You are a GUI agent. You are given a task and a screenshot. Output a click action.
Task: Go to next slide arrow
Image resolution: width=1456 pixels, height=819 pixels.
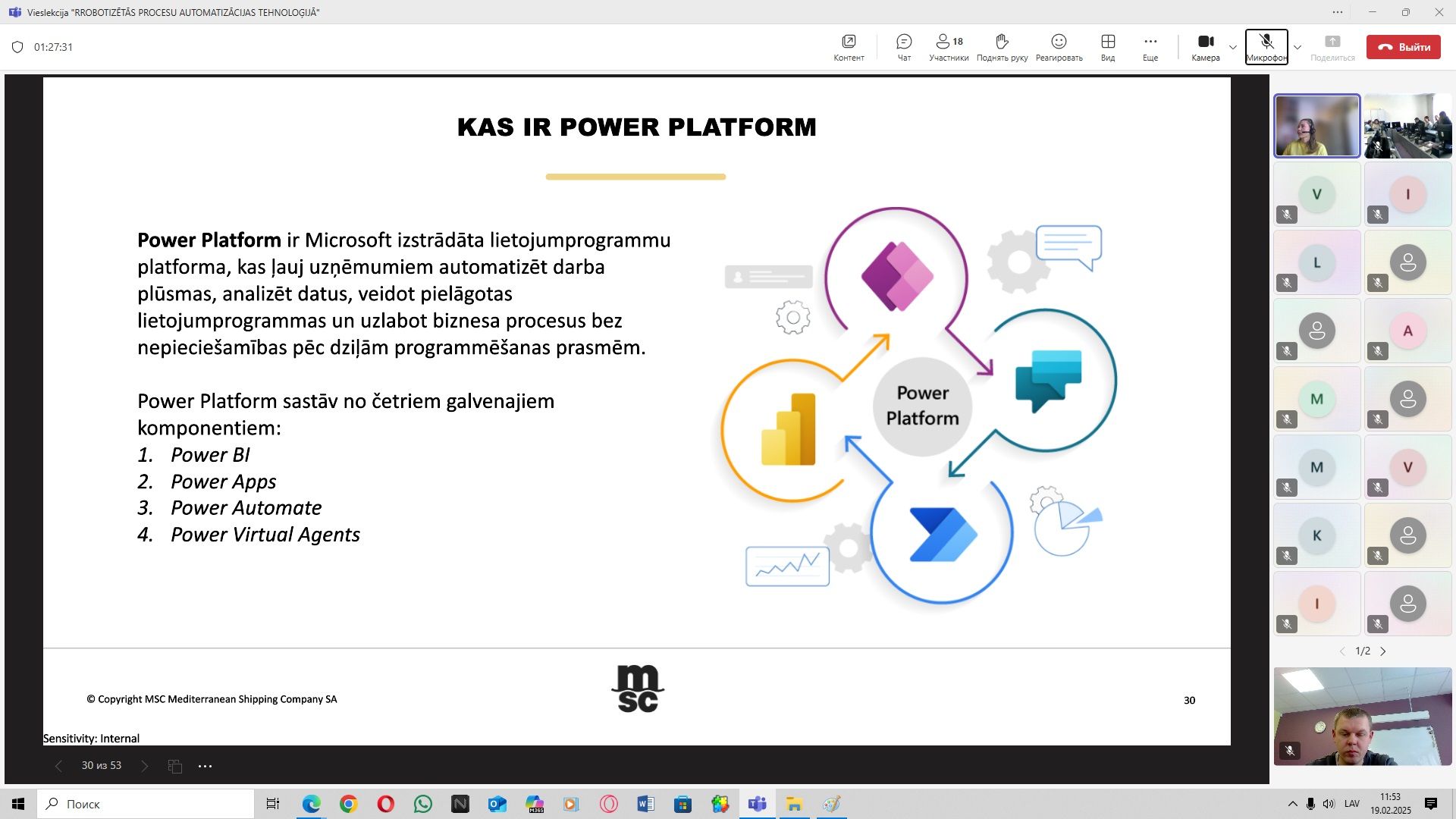point(145,766)
